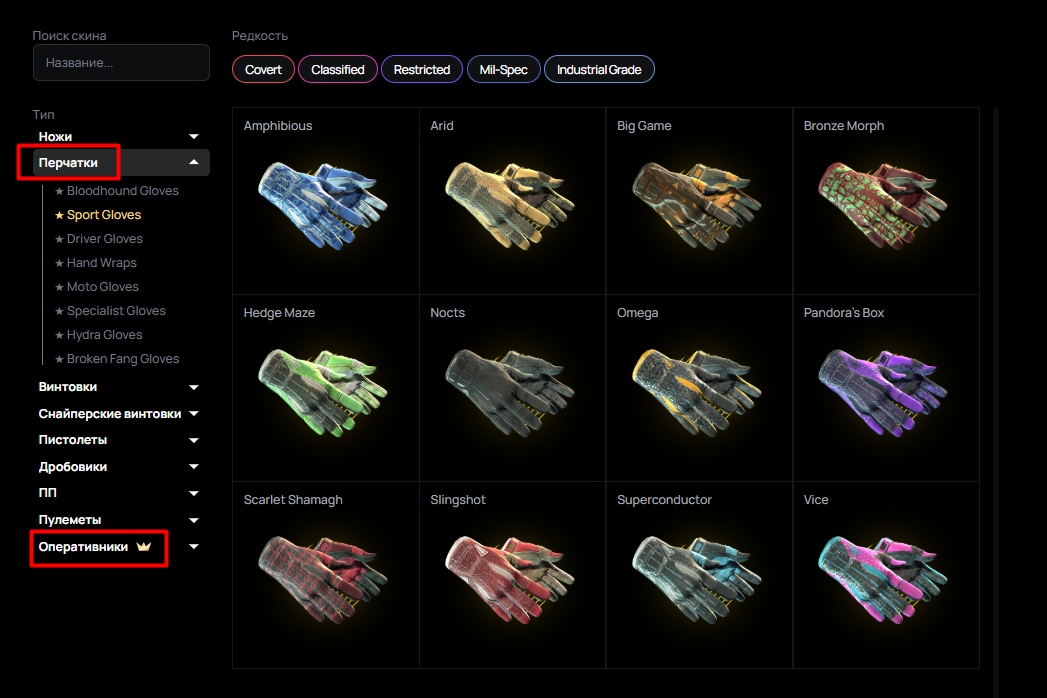
Task: Expand the ПП category arrow
Action: coord(194,494)
